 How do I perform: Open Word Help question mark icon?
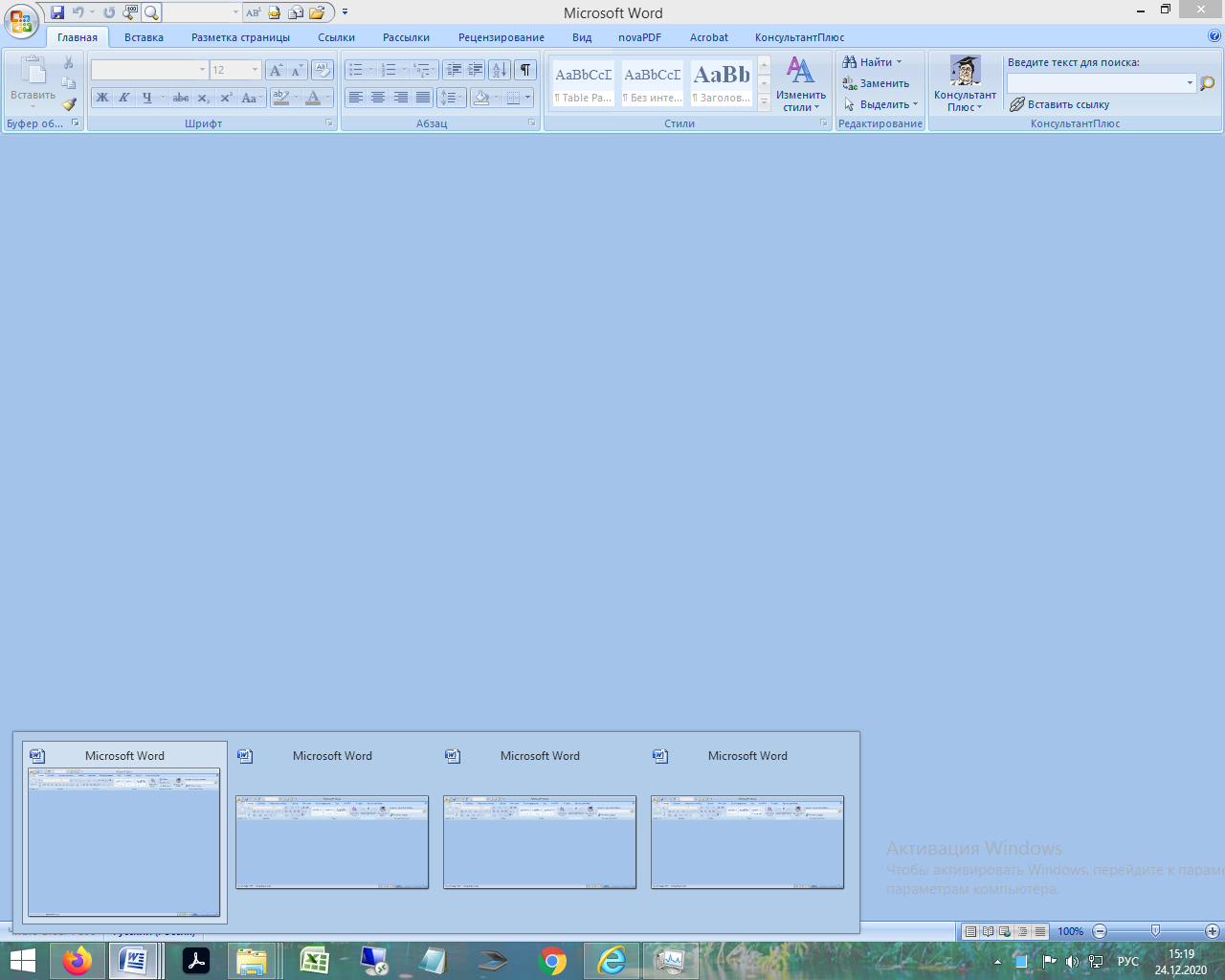pyautogui.click(x=1214, y=36)
